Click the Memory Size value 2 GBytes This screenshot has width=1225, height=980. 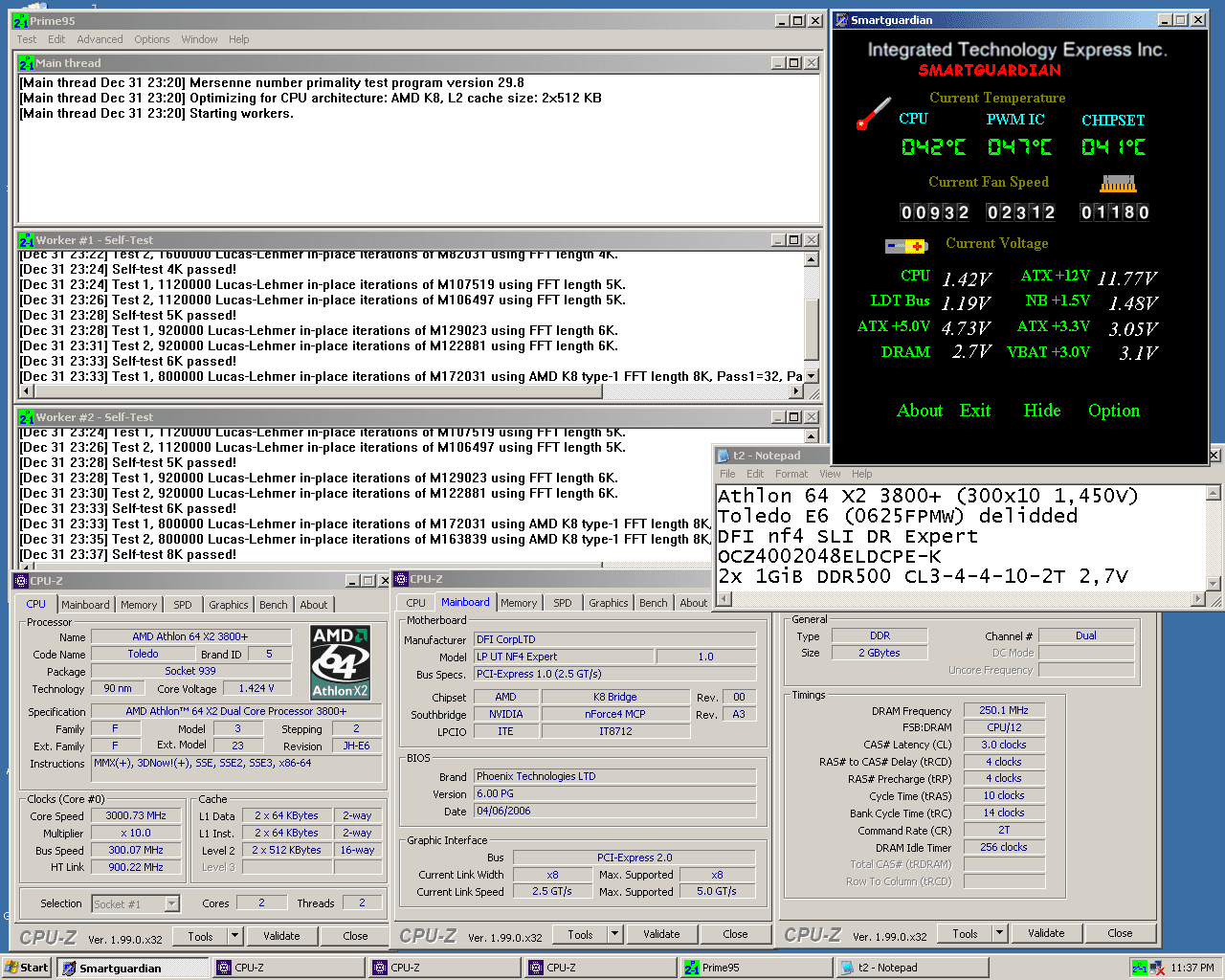(880, 653)
